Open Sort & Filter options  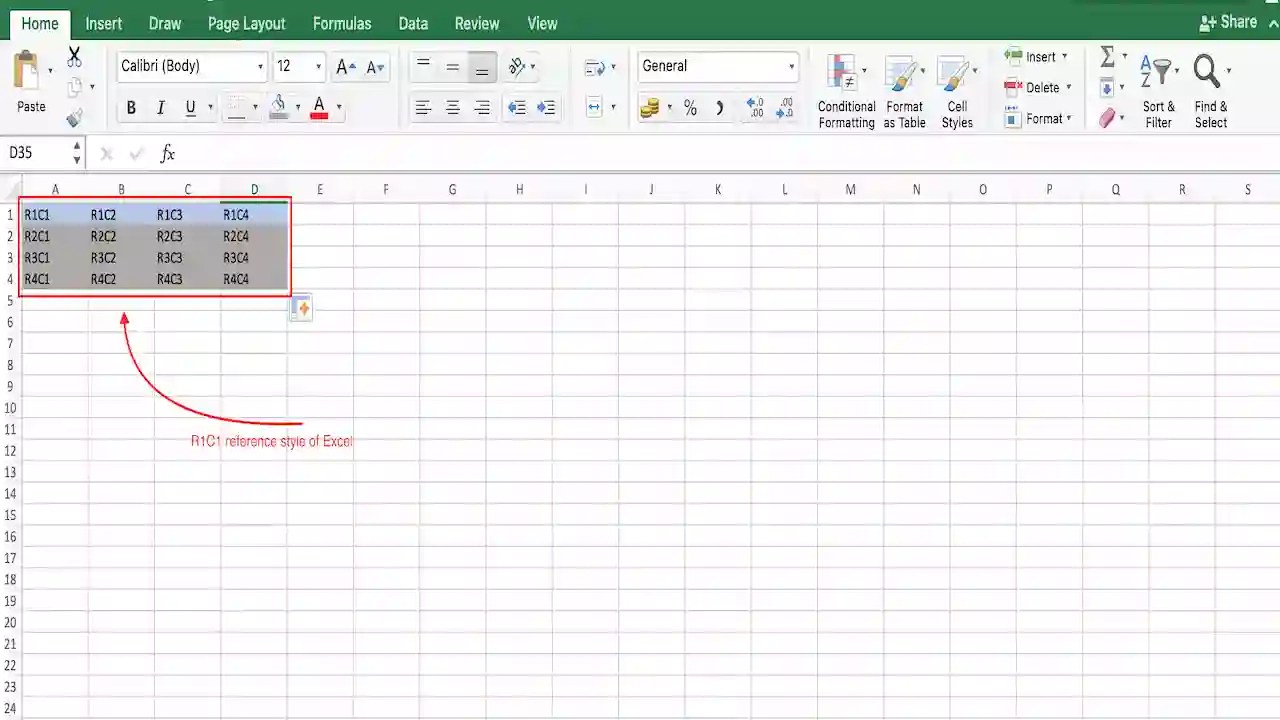tap(1157, 90)
